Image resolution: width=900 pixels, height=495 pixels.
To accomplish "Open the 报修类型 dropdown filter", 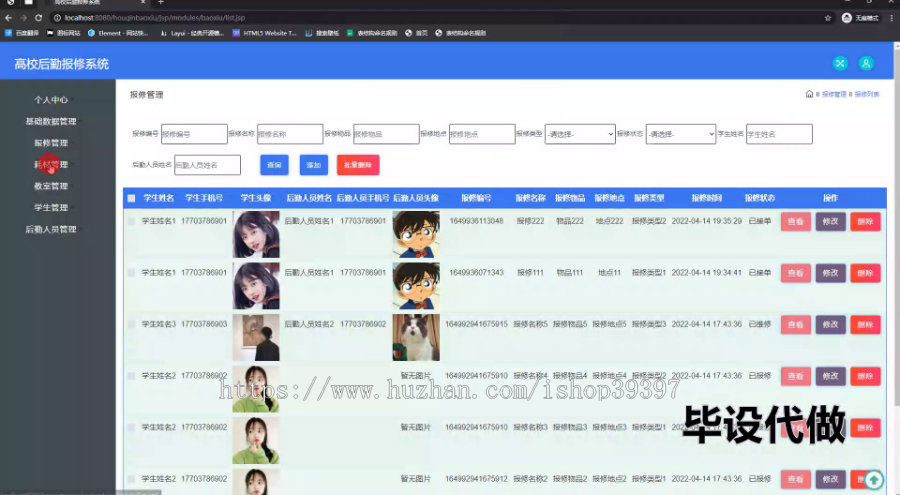I will click(580, 134).
